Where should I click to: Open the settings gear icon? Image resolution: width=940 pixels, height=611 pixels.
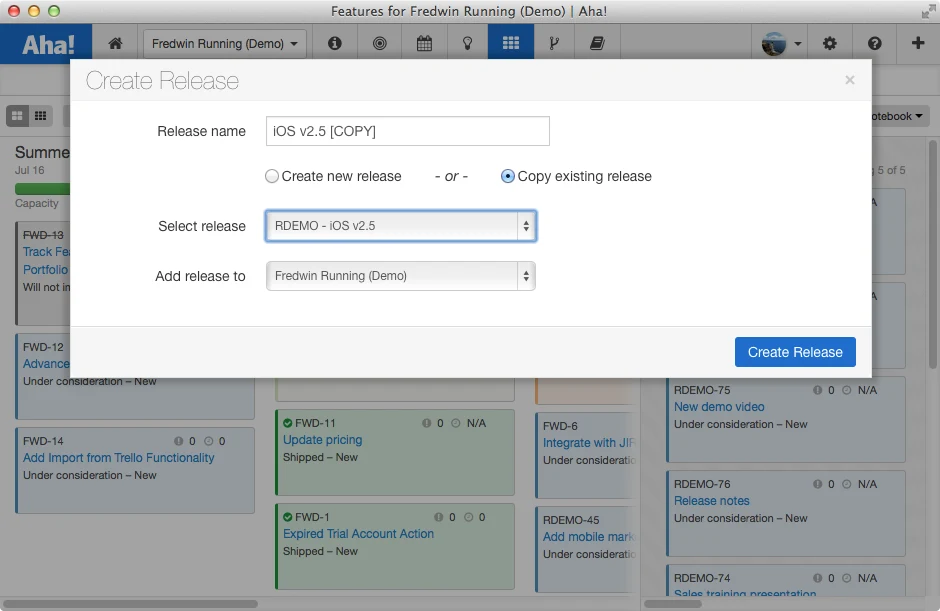click(x=830, y=43)
